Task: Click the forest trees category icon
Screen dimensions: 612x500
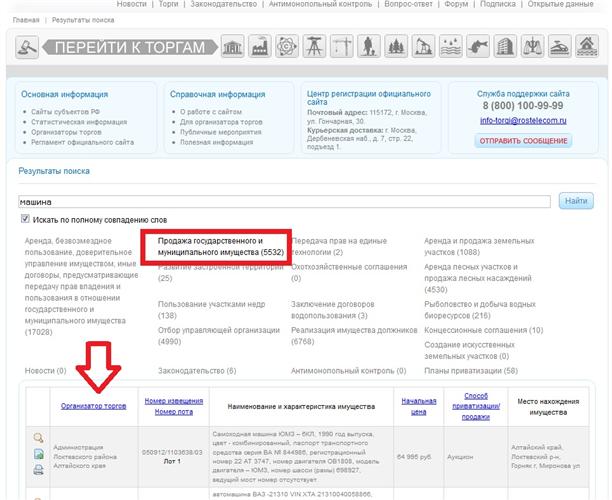Action: 395,46
